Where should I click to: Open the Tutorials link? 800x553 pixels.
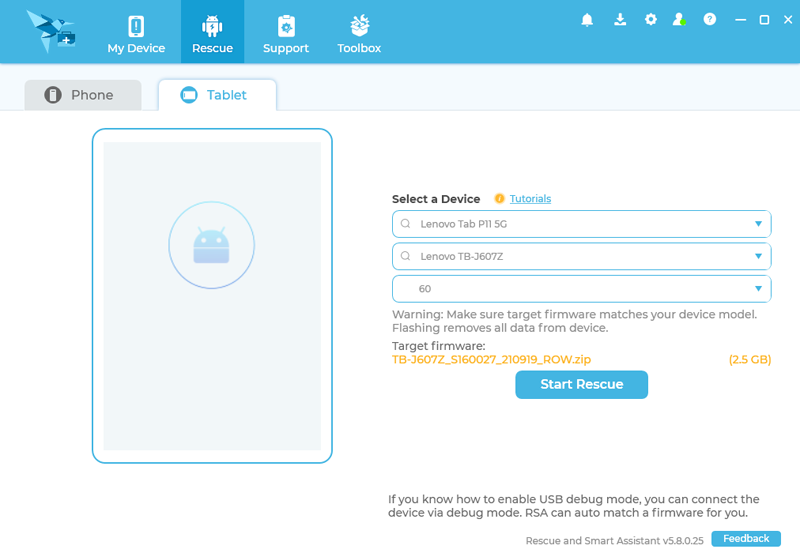[x=530, y=198]
